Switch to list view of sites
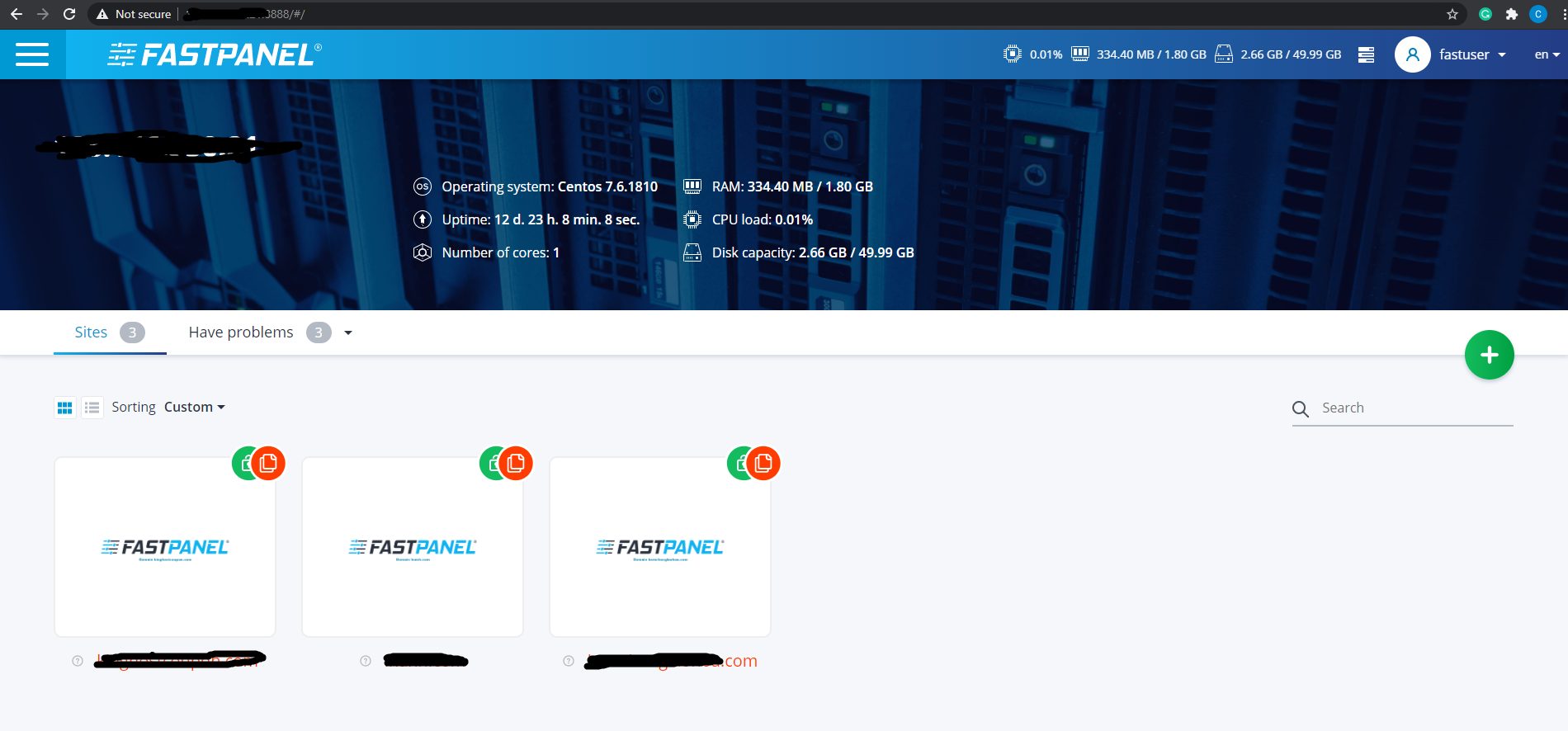The height and width of the screenshot is (731, 1568). pos(92,408)
